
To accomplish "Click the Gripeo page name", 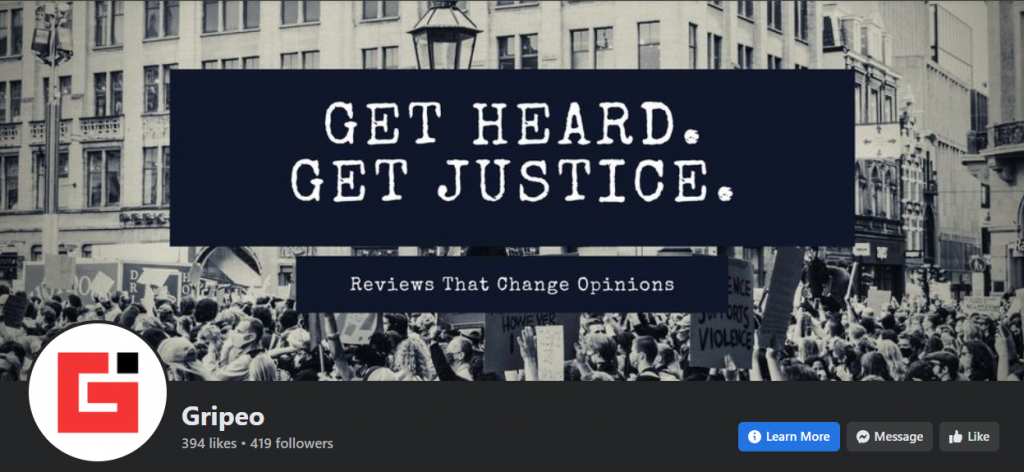I will 223,417.
